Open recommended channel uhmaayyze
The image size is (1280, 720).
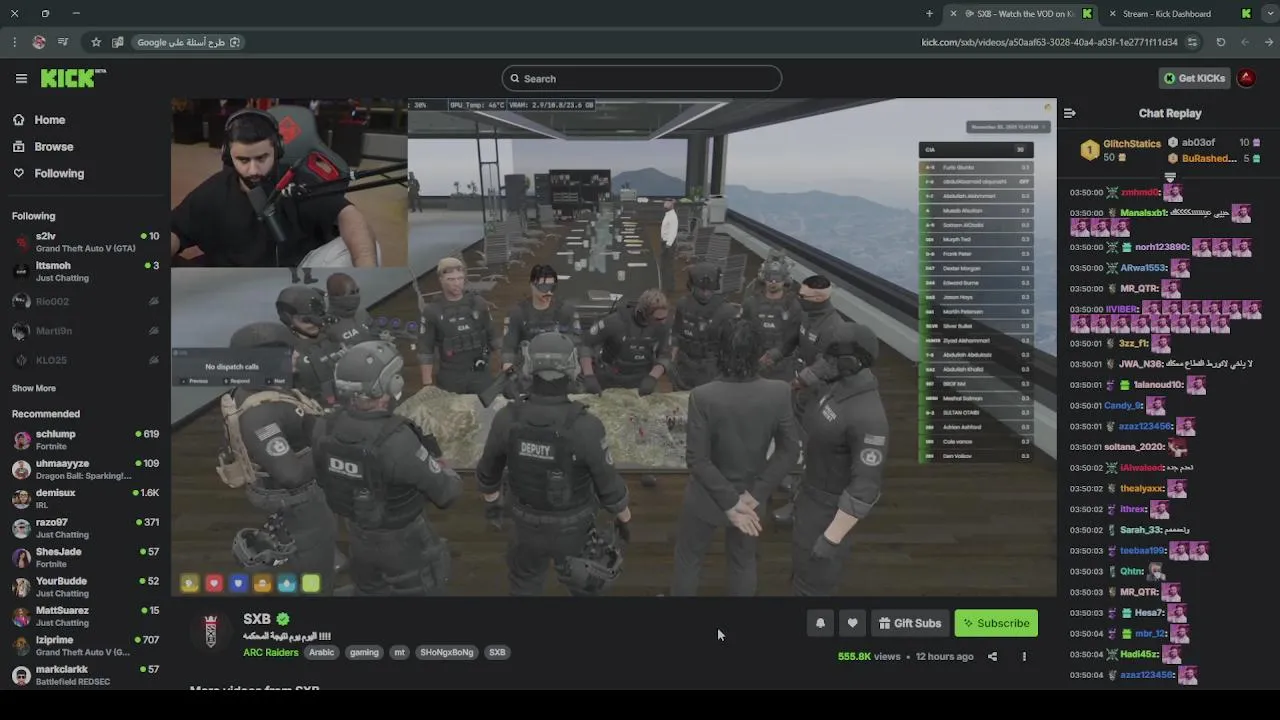(85, 469)
